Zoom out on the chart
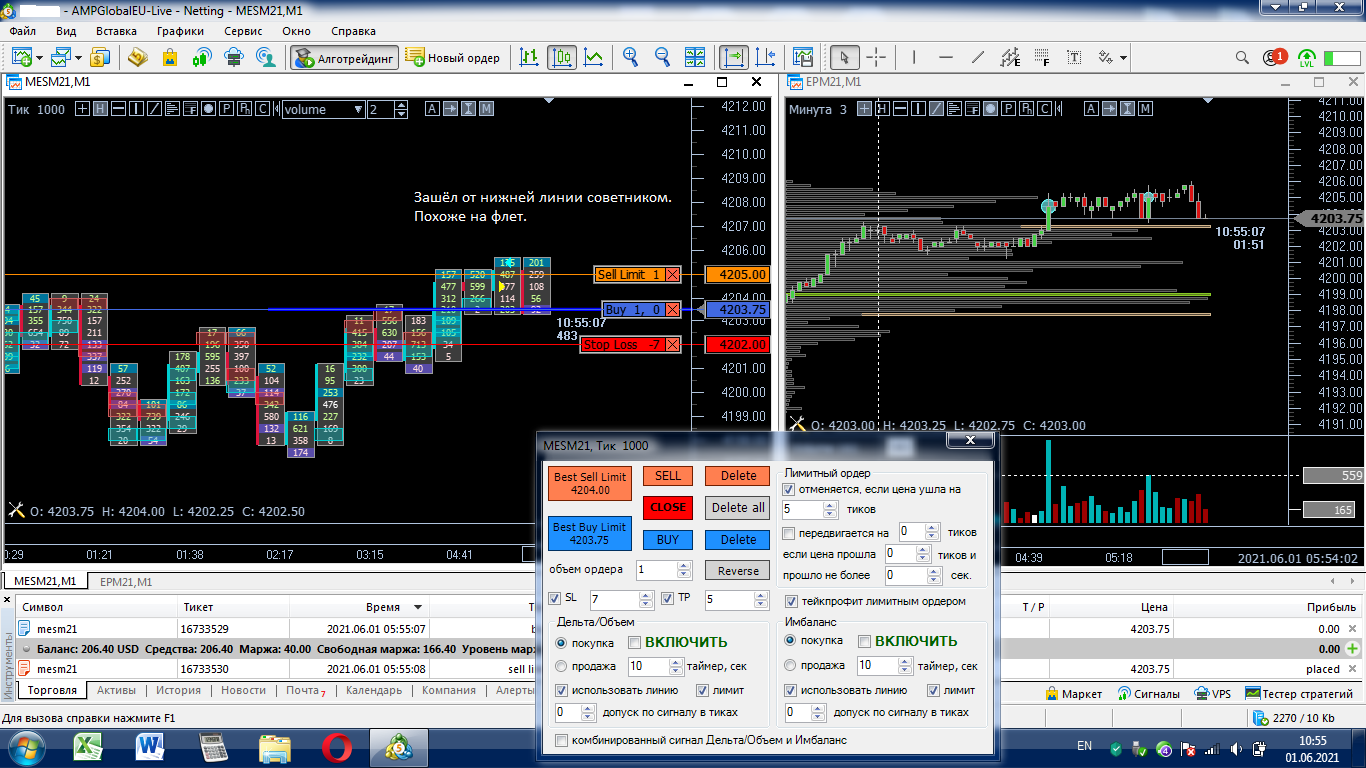 662,57
